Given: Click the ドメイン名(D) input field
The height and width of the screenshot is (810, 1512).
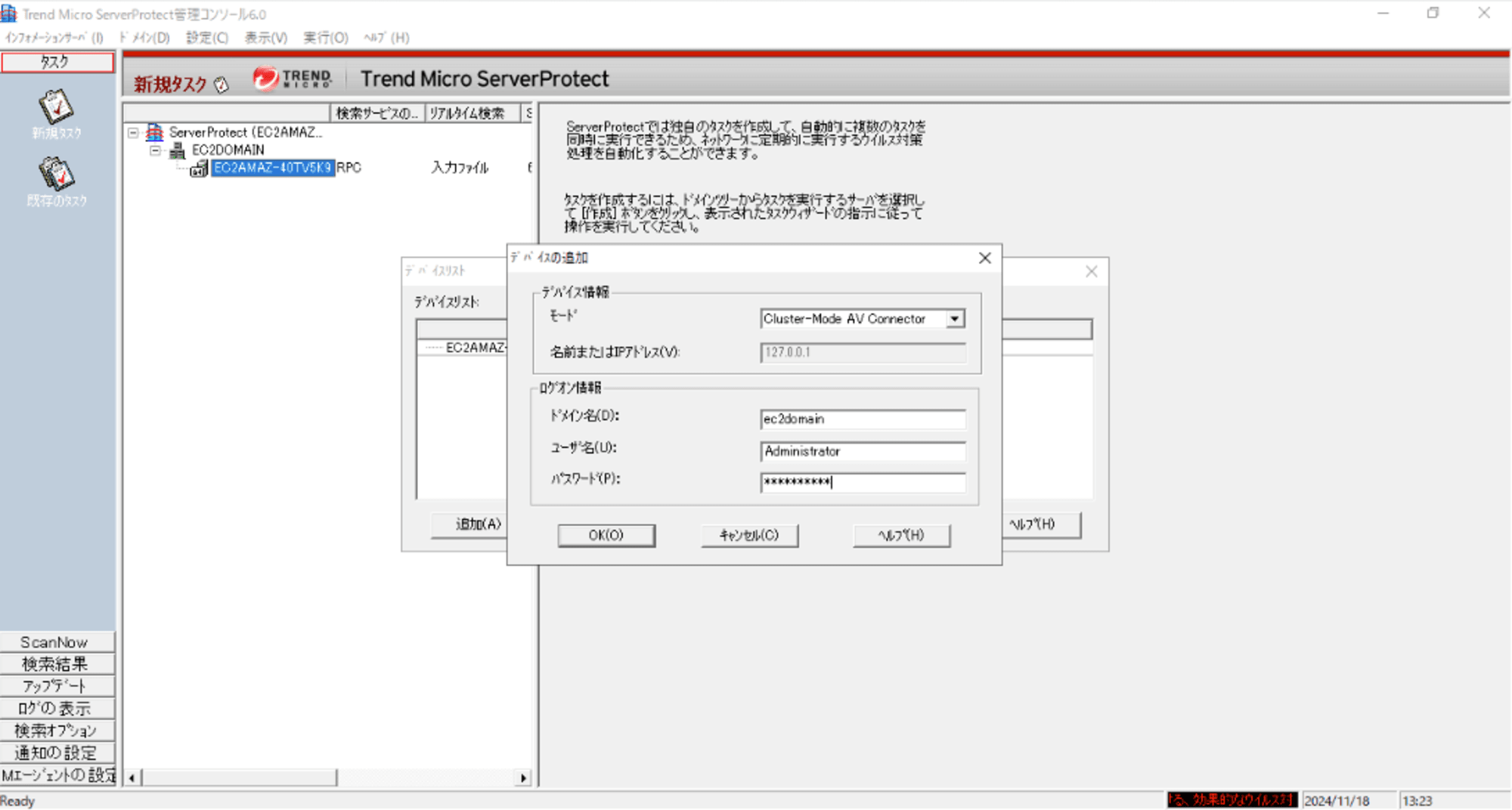Looking at the screenshot, I should [x=863, y=419].
